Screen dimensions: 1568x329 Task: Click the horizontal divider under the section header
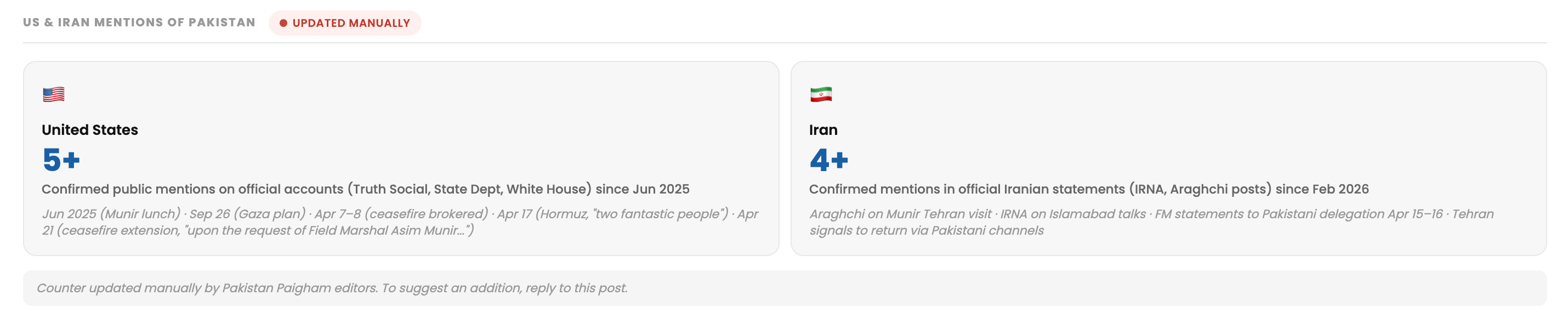pyautogui.click(x=785, y=43)
